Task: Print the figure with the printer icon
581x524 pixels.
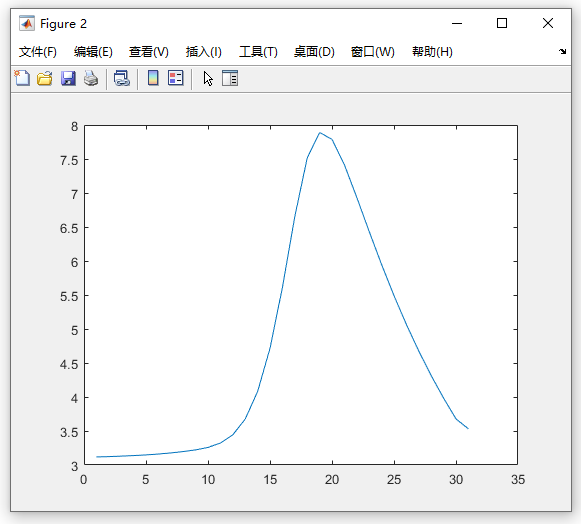Action: click(91, 79)
